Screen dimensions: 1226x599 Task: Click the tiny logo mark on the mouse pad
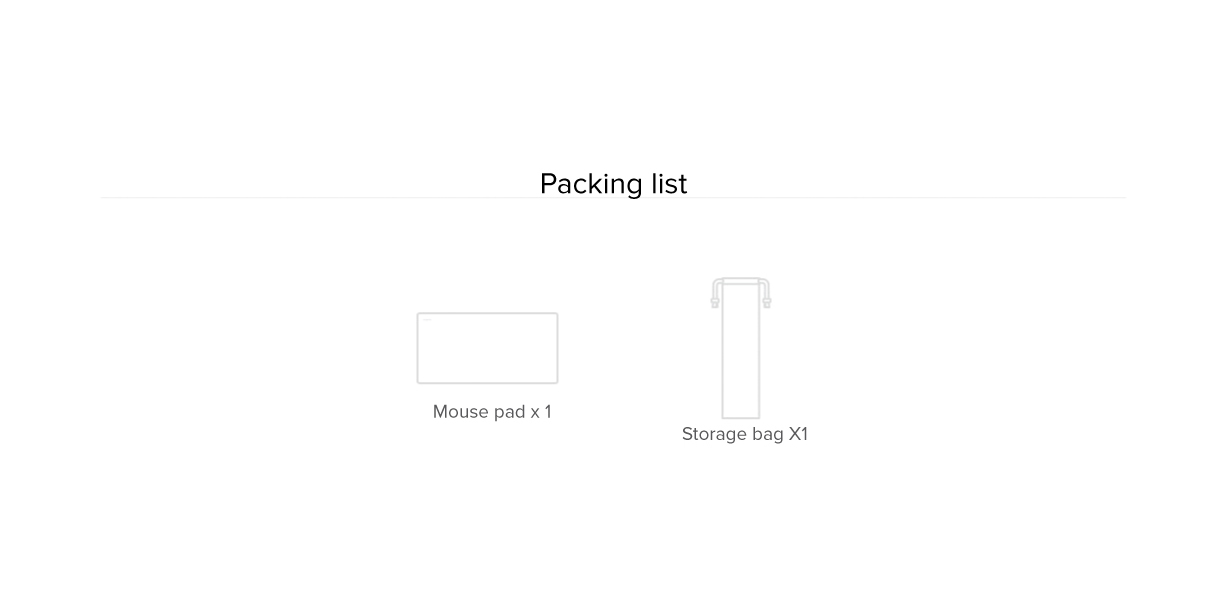click(428, 320)
